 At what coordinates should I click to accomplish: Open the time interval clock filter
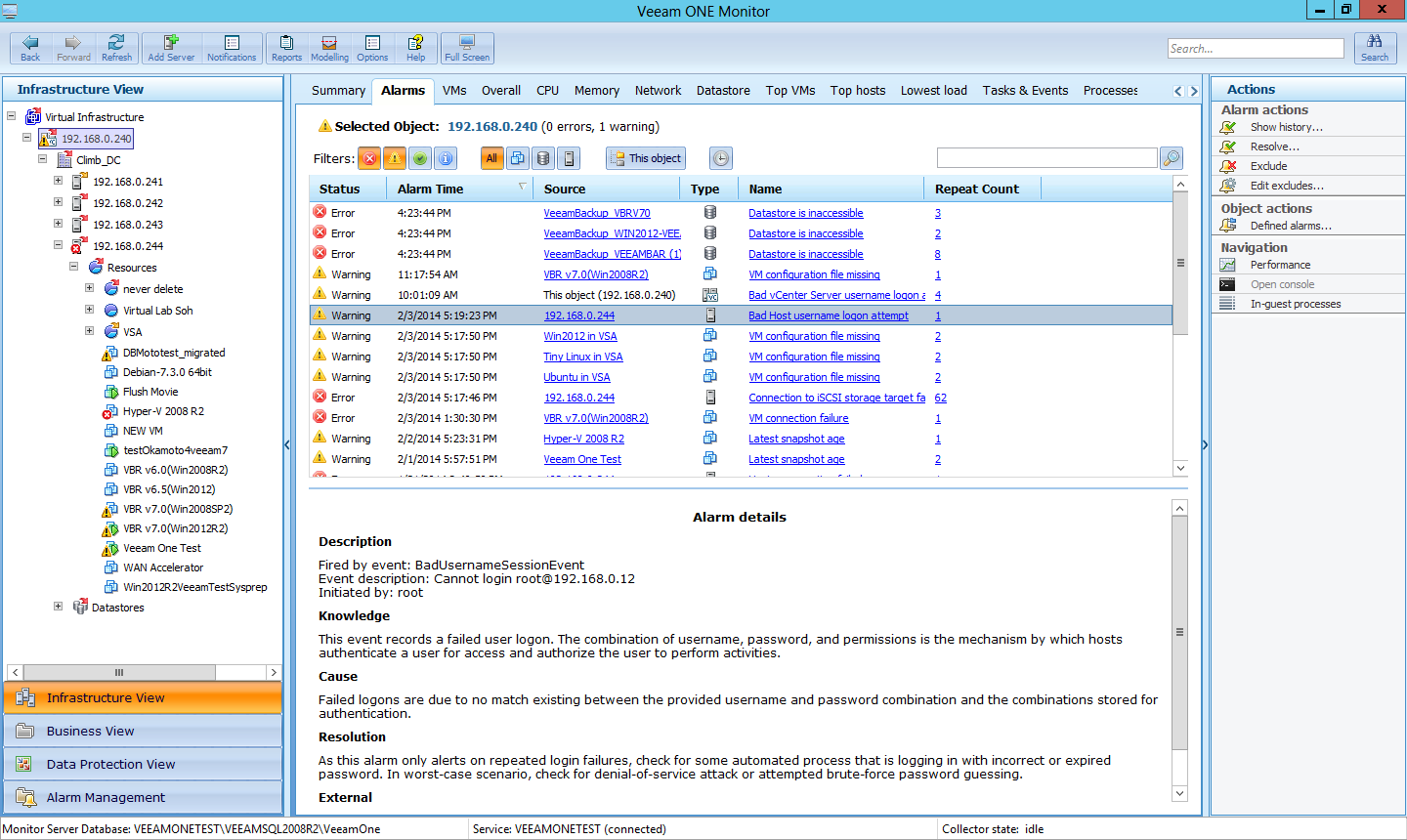pyautogui.click(x=720, y=158)
